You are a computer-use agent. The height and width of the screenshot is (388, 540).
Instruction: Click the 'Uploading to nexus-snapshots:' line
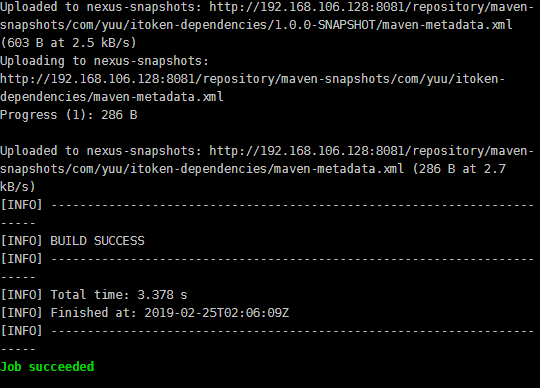(x=104, y=61)
